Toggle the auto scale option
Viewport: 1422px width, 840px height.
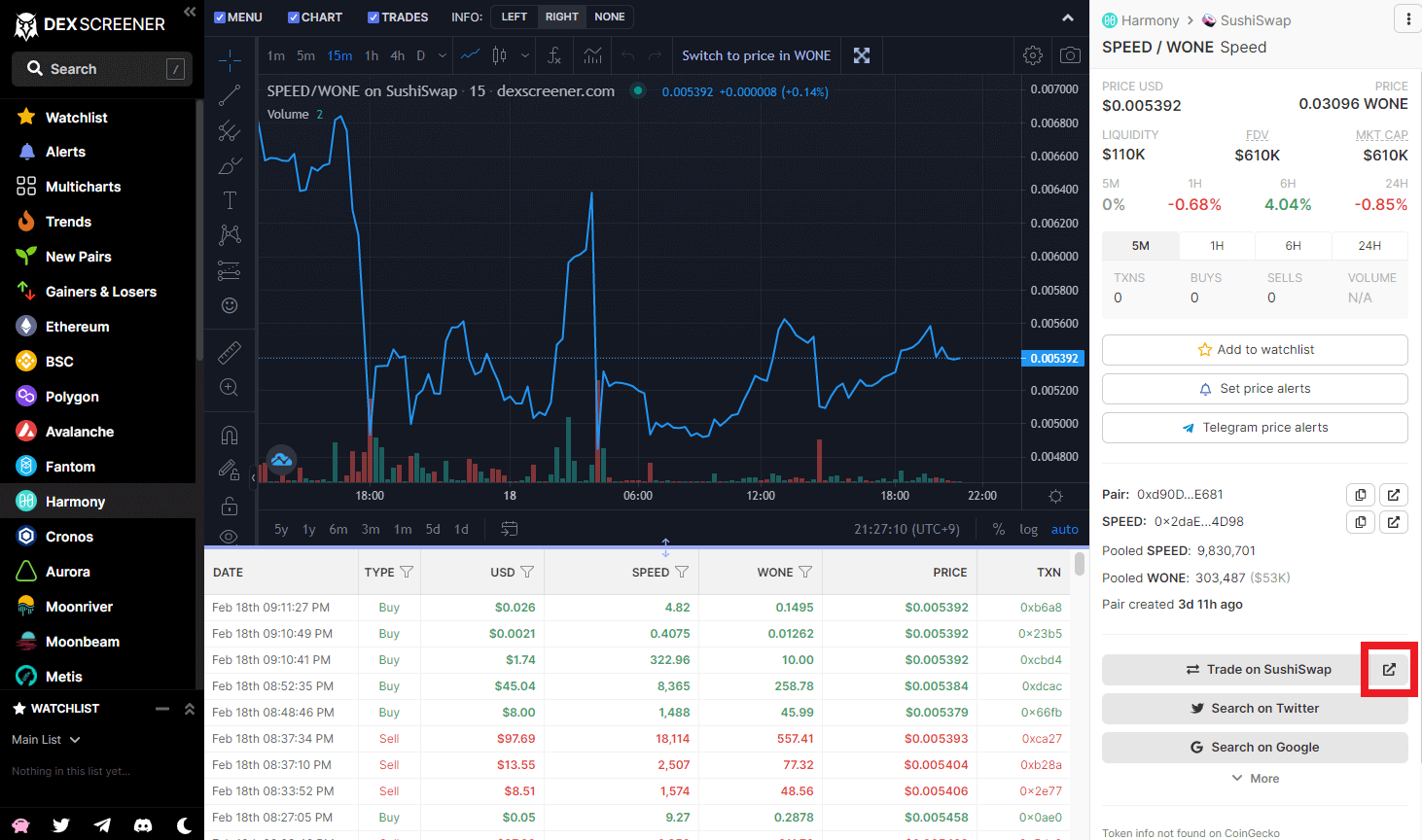click(x=1065, y=529)
